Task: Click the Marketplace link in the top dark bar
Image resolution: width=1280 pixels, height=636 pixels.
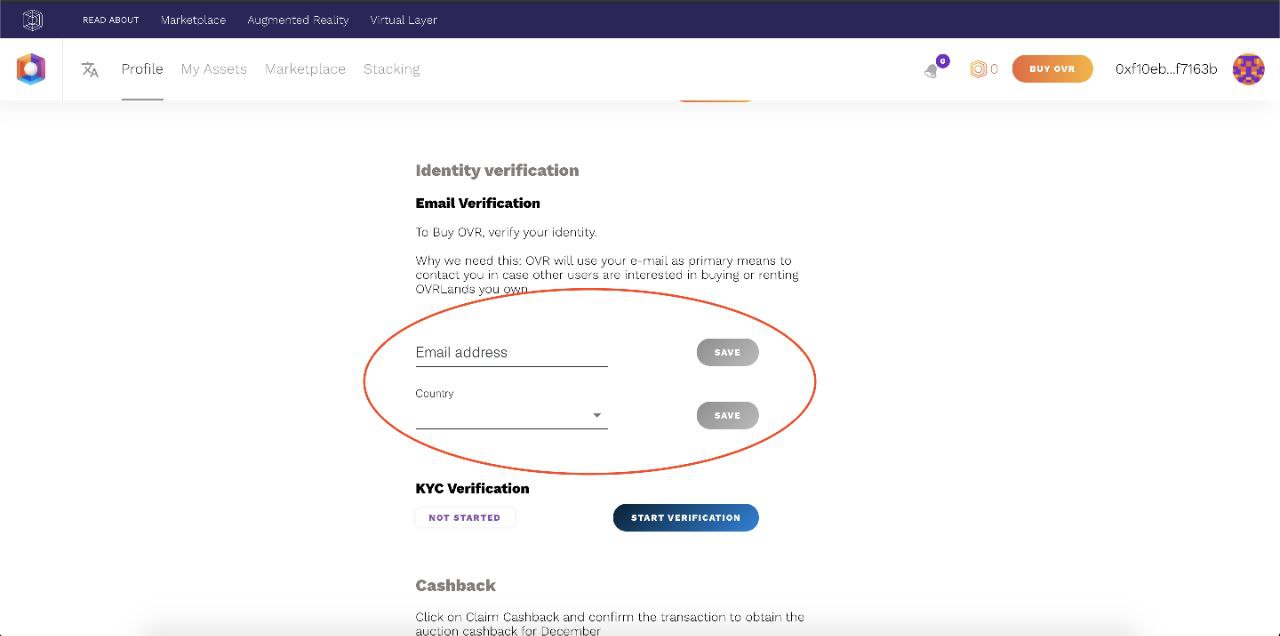Action: pos(193,19)
